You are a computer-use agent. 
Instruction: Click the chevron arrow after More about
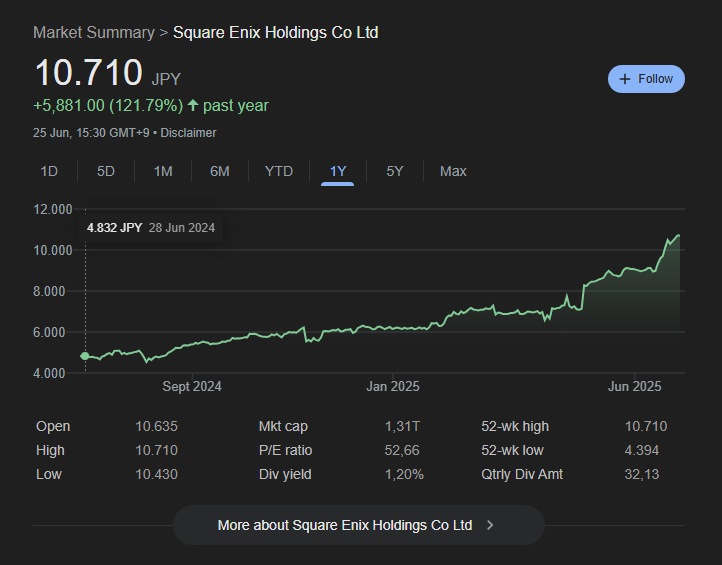490,525
